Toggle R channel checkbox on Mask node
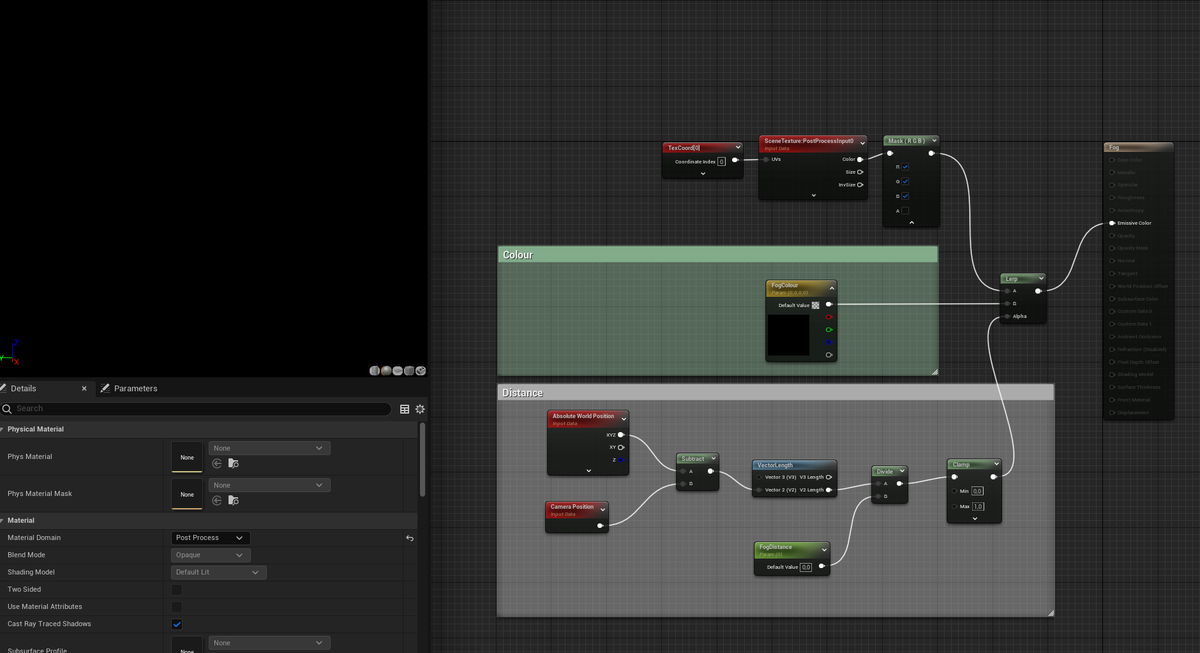The image size is (1200, 653). [x=905, y=167]
